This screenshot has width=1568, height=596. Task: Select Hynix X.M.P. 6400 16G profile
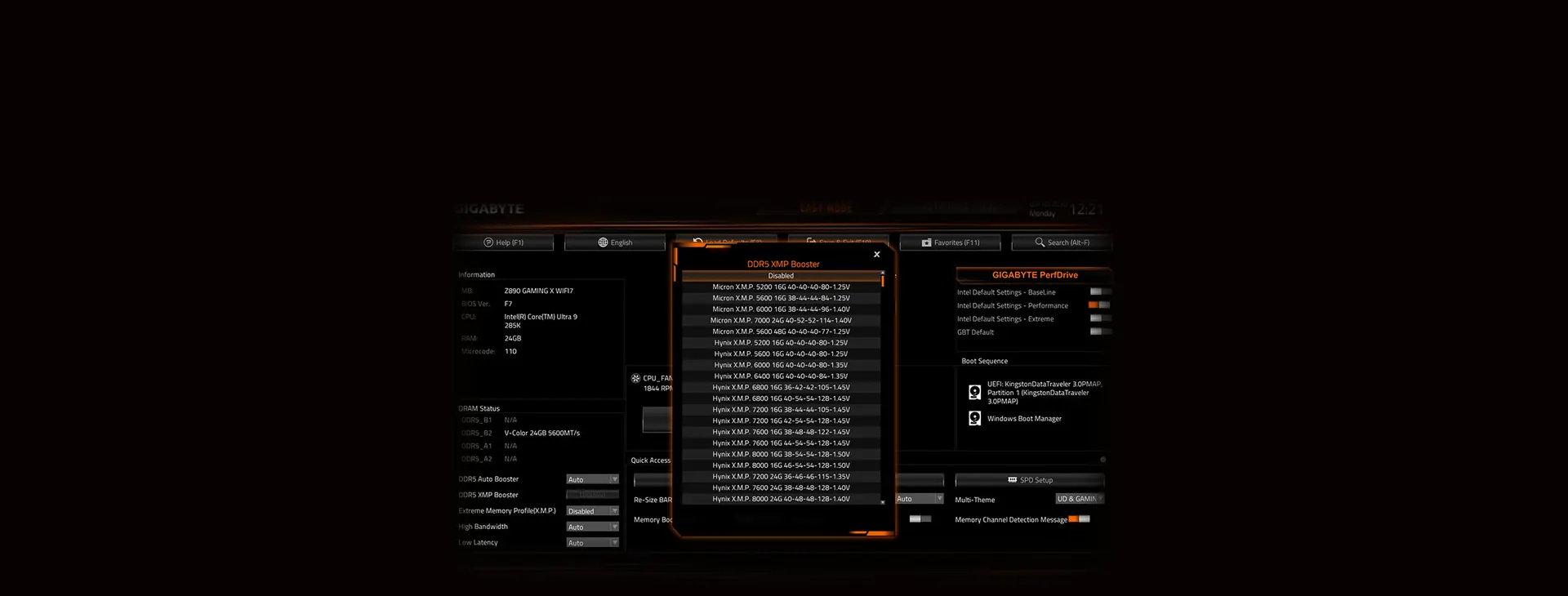(781, 376)
